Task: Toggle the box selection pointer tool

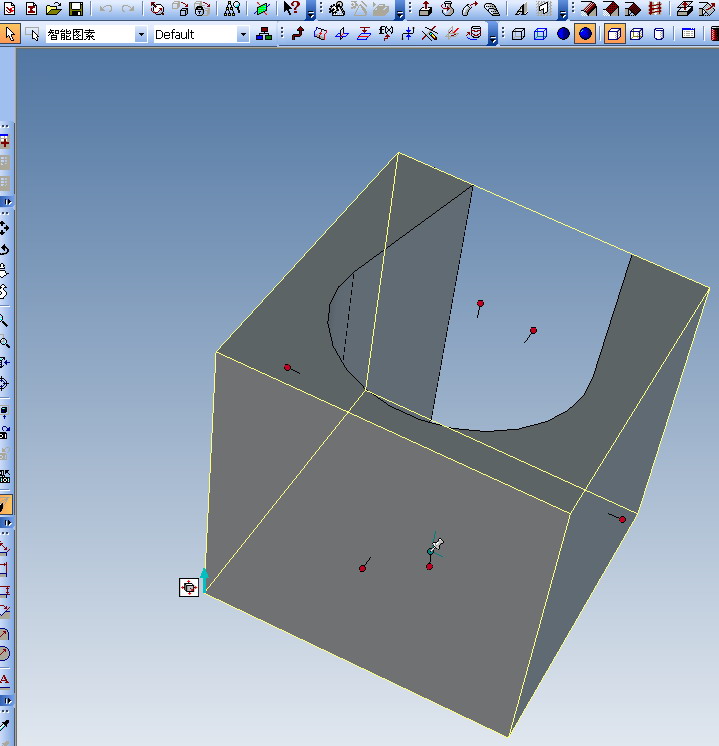Action: [x=32, y=34]
